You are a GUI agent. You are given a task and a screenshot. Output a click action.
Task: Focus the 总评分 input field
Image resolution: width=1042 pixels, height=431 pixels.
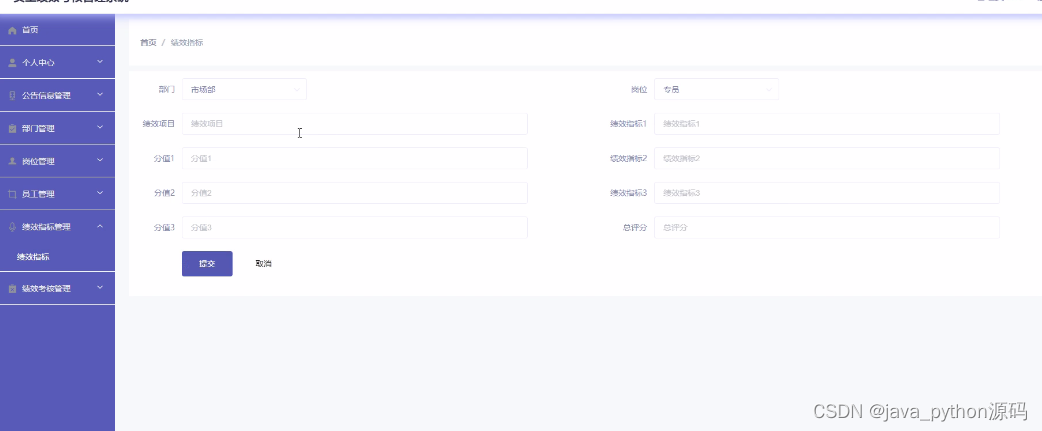click(x=827, y=228)
